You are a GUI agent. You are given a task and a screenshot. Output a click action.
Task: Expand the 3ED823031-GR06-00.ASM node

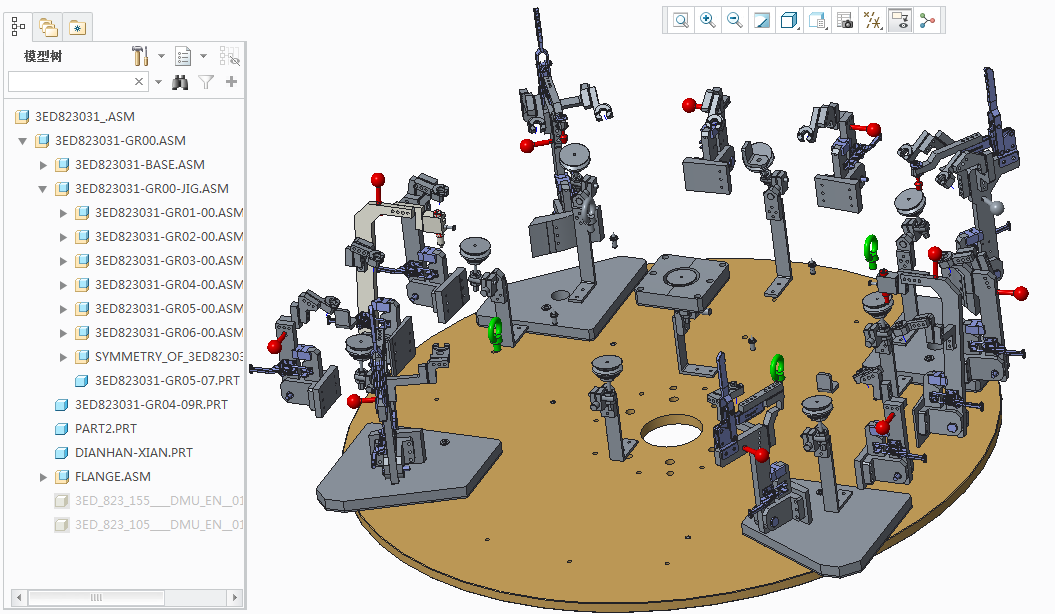point(63,333)
